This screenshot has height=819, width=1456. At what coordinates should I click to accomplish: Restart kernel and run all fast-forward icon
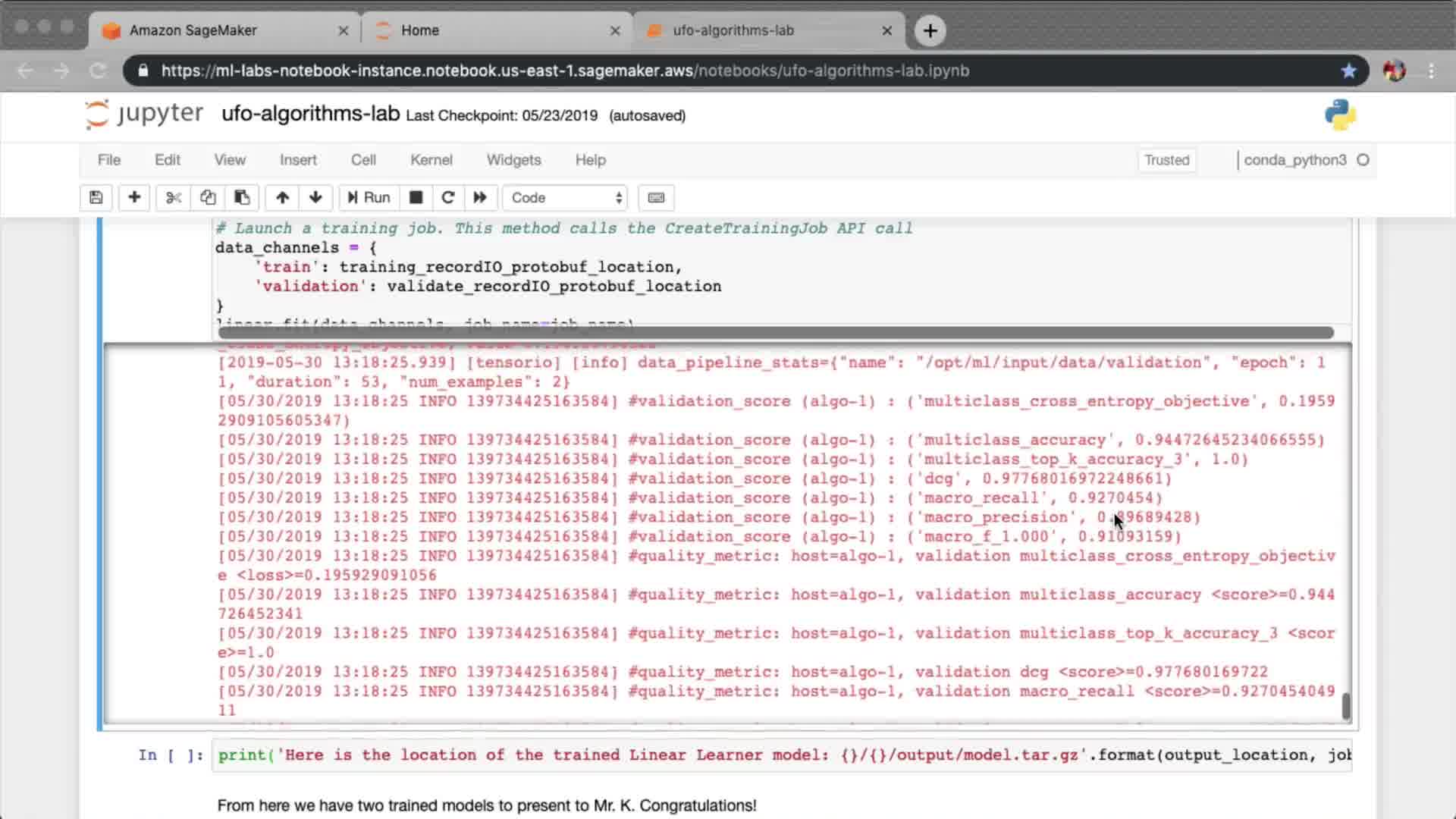480,198
